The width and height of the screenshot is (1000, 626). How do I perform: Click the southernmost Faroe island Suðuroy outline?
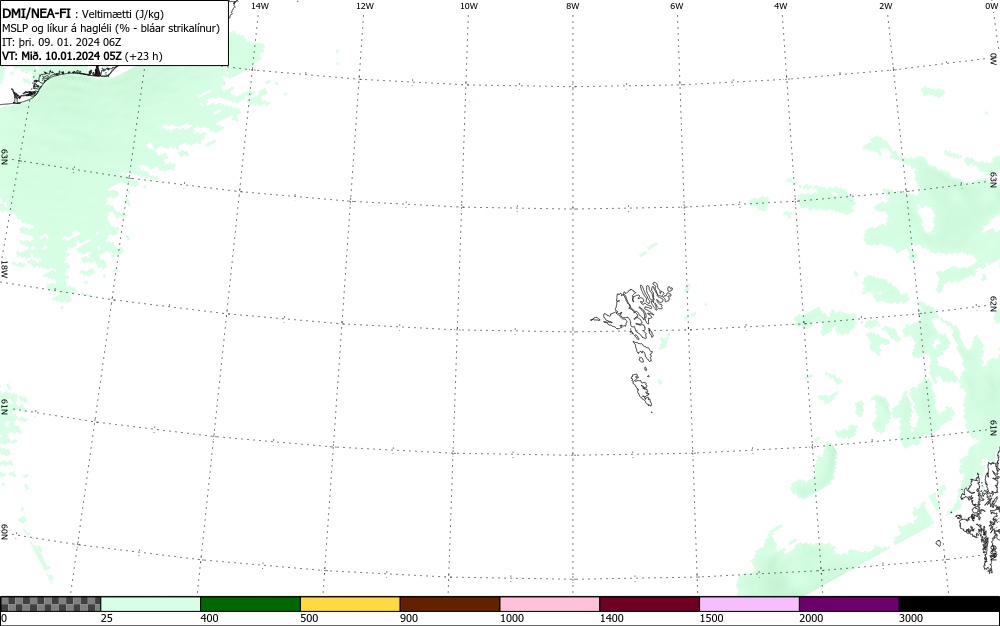(642, 389)
